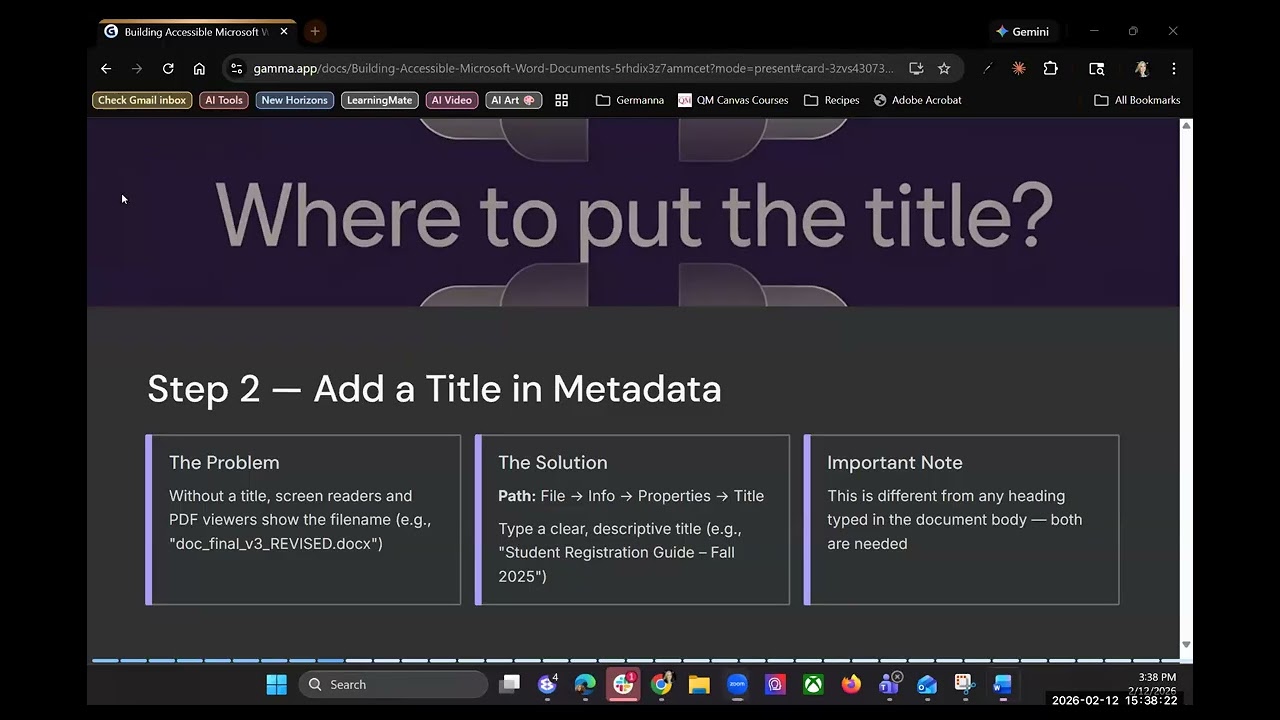Image resolution: width=1280 pixels, height=720 pixels.
Task: Bookmark this page with star icon
Action: pos(944,69)
